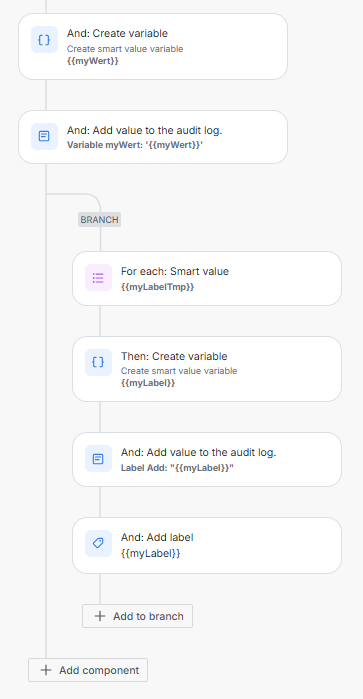The height and width of the screenshot is (699, 363).
Task: Open the Add value to audit log myWert card
Action: pos(153,137)
